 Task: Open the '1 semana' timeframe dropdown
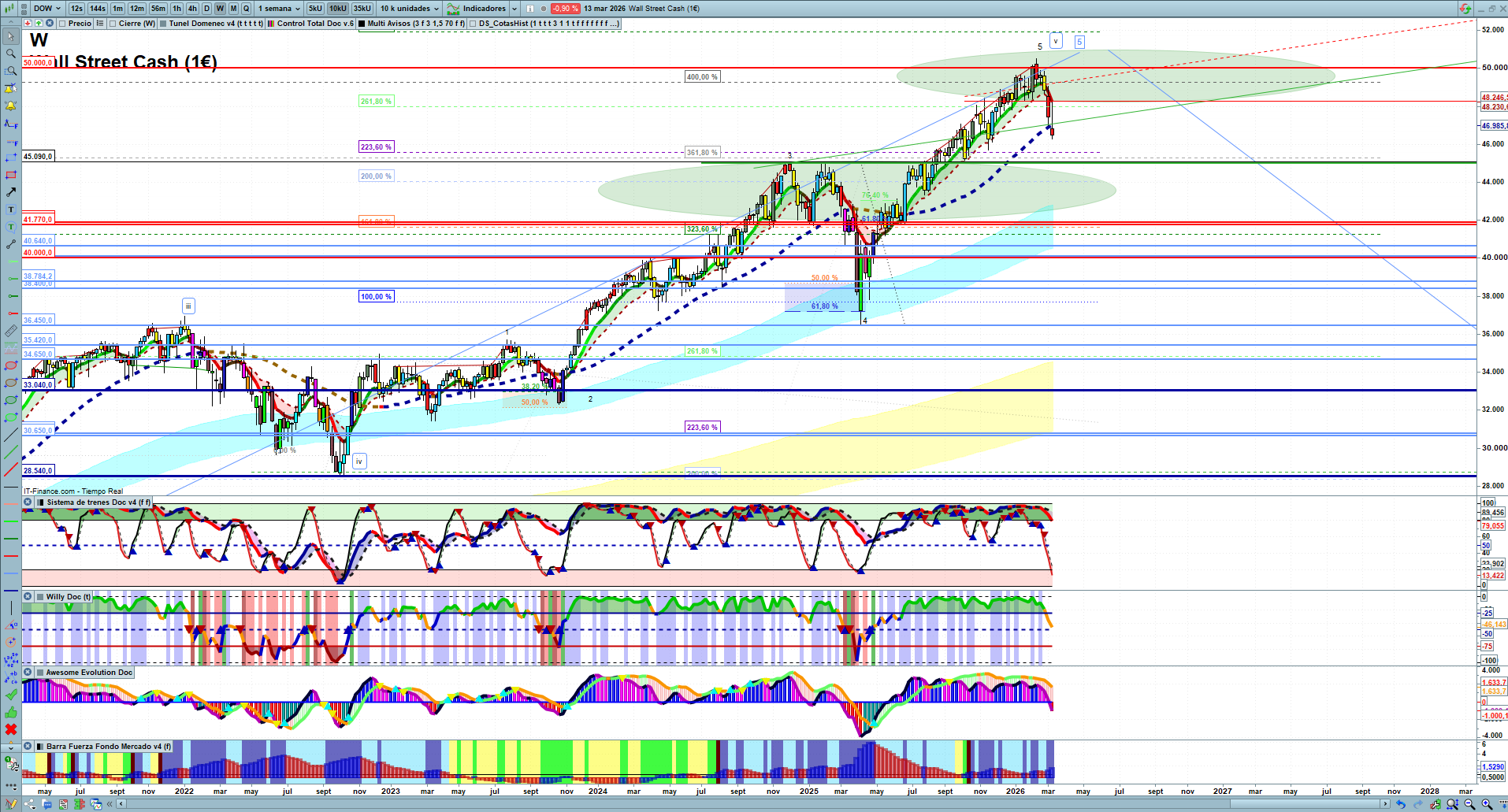pos(279,9)
